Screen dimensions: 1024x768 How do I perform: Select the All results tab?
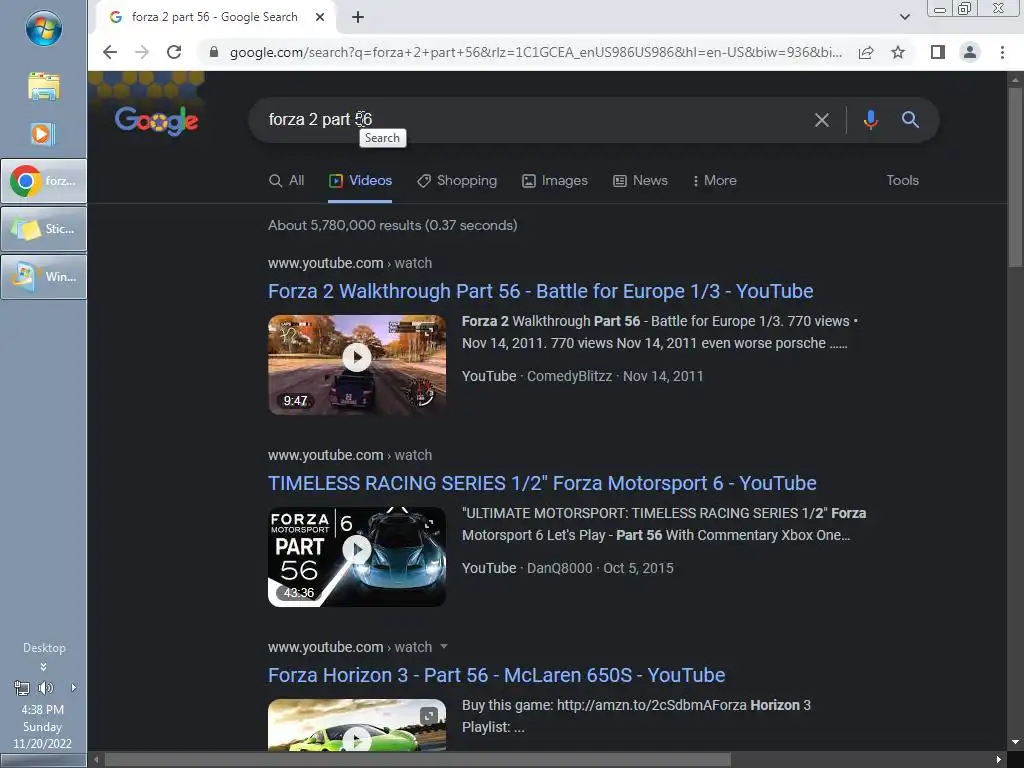(287, 180)
